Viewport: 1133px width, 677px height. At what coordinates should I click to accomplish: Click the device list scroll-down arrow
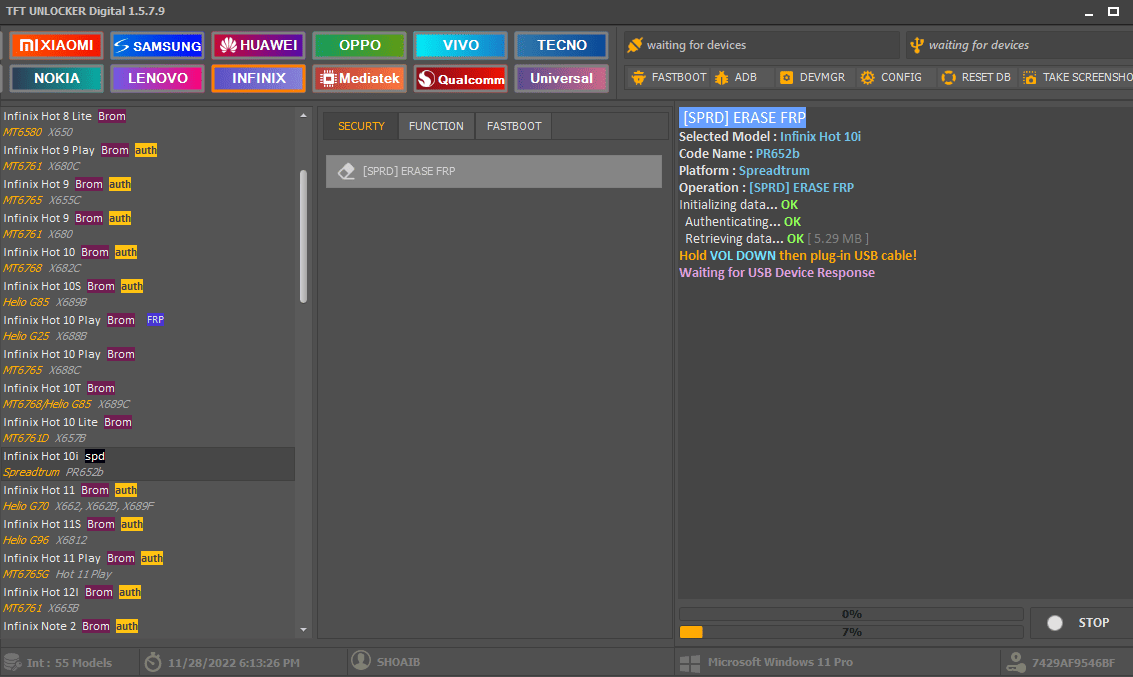tap(303, 630)
